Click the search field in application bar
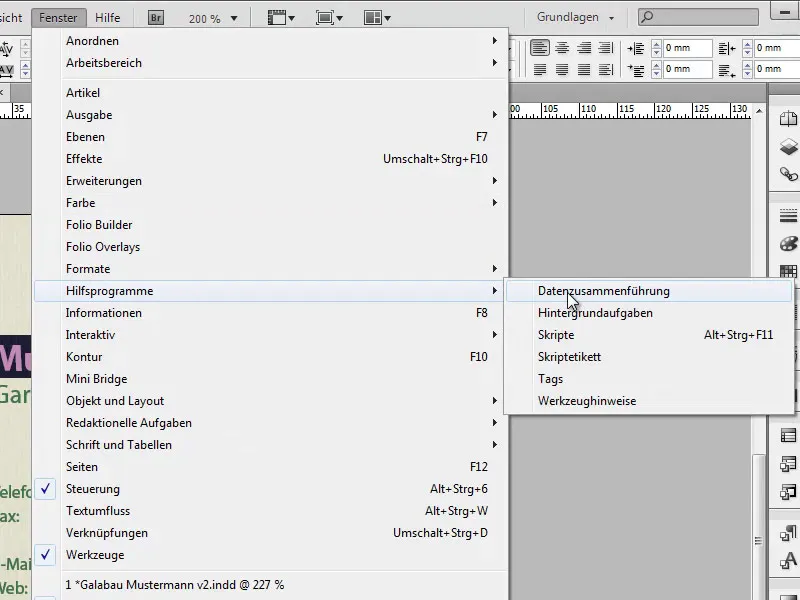 (698, 17)
